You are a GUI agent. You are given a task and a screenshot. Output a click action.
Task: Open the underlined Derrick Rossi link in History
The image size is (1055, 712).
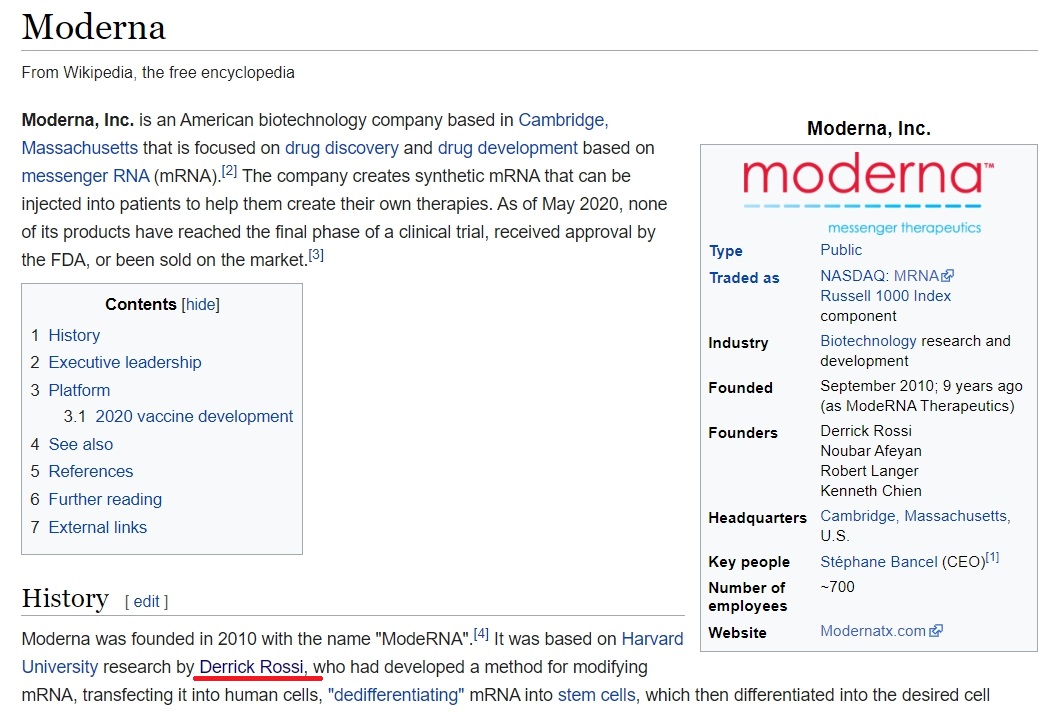pyautogui.click(x=254, y=667)
